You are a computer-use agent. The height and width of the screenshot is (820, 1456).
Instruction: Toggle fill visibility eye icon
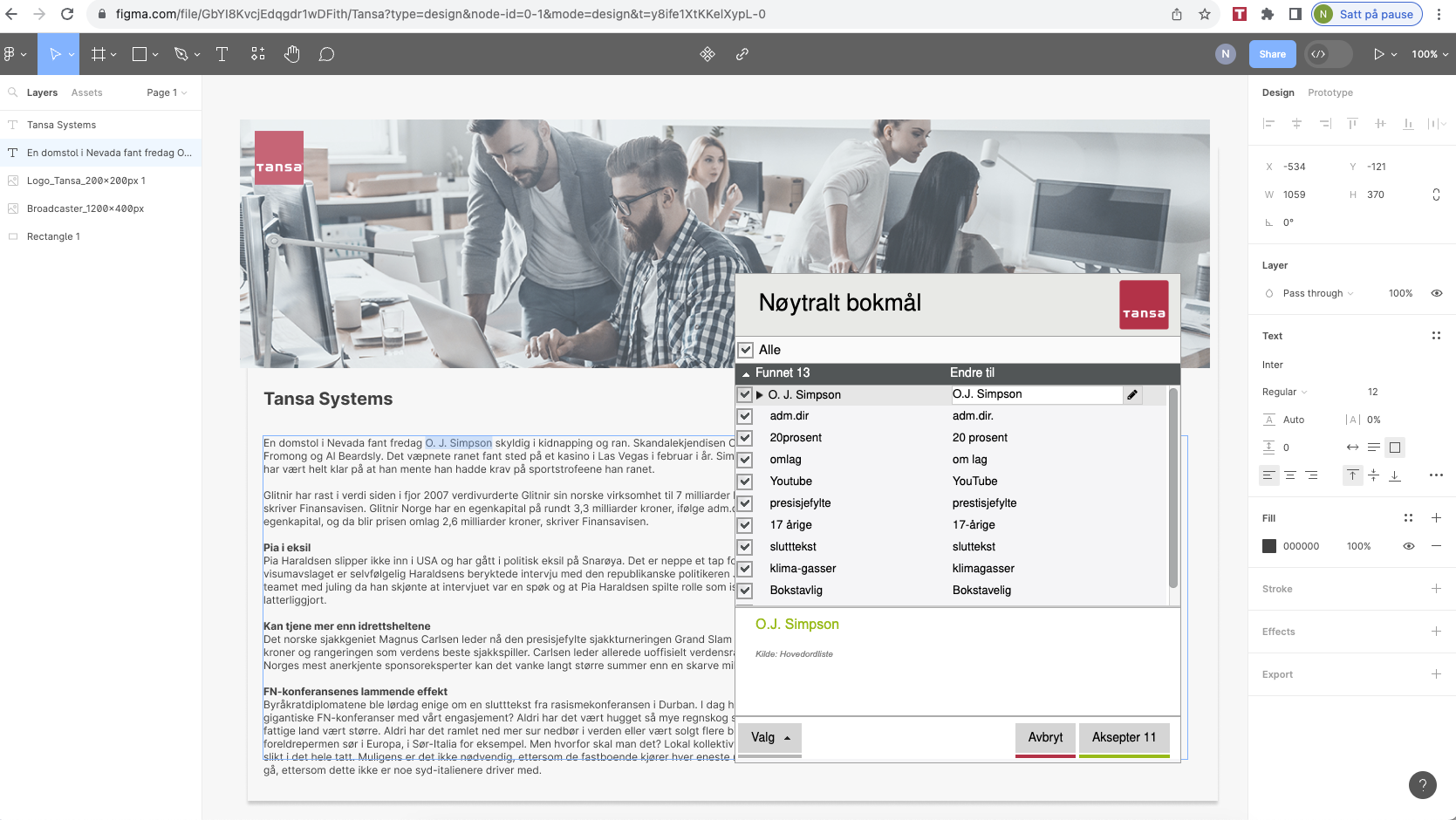point(1408,546)
